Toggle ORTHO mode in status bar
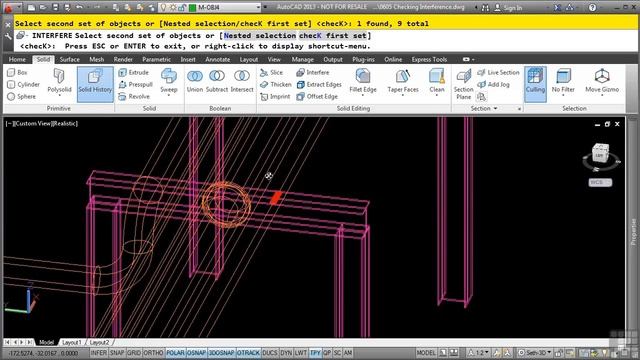640x360 pixels. tap(153, 353)
